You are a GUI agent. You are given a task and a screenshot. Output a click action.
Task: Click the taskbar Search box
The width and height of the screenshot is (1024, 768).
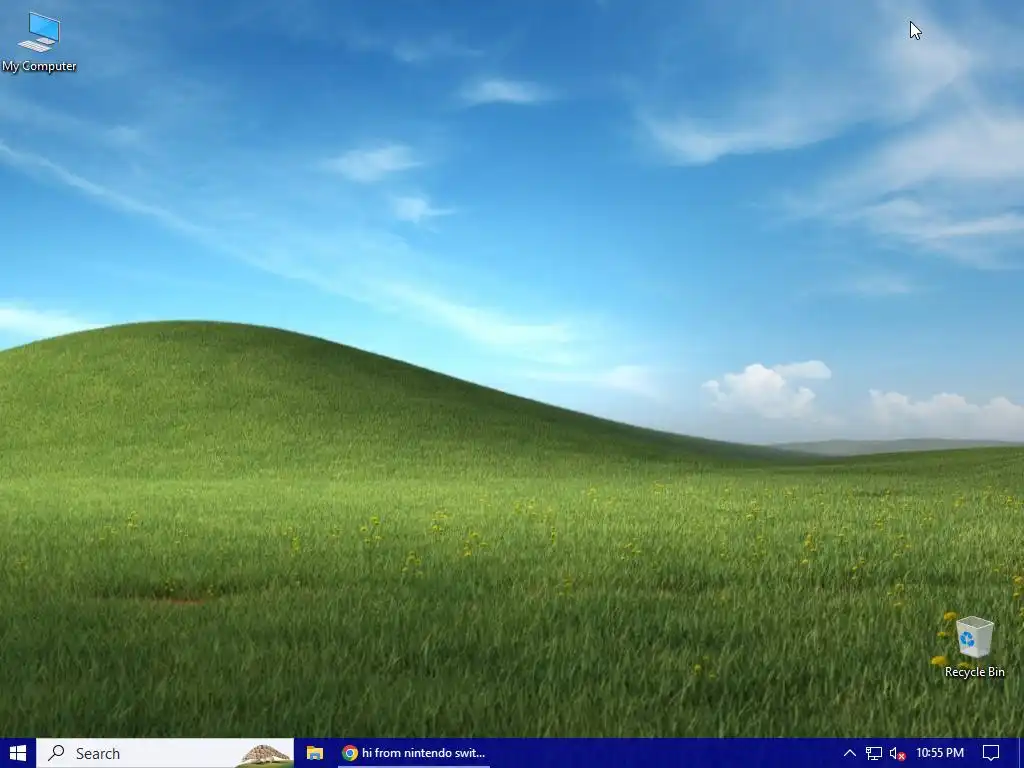click(165, 753)
